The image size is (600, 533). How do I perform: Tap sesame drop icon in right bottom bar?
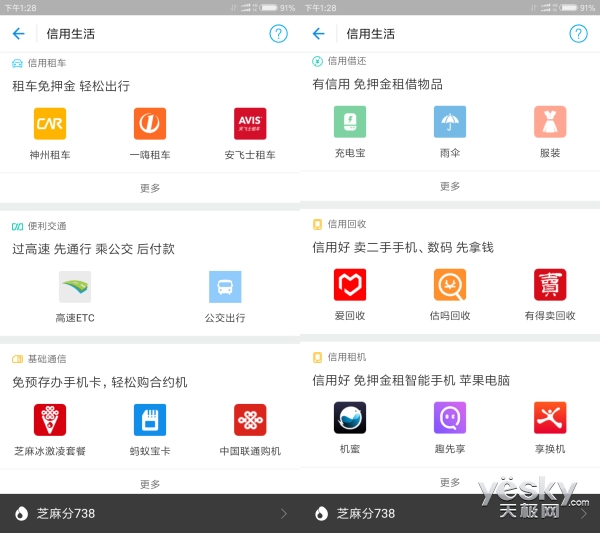321,513
